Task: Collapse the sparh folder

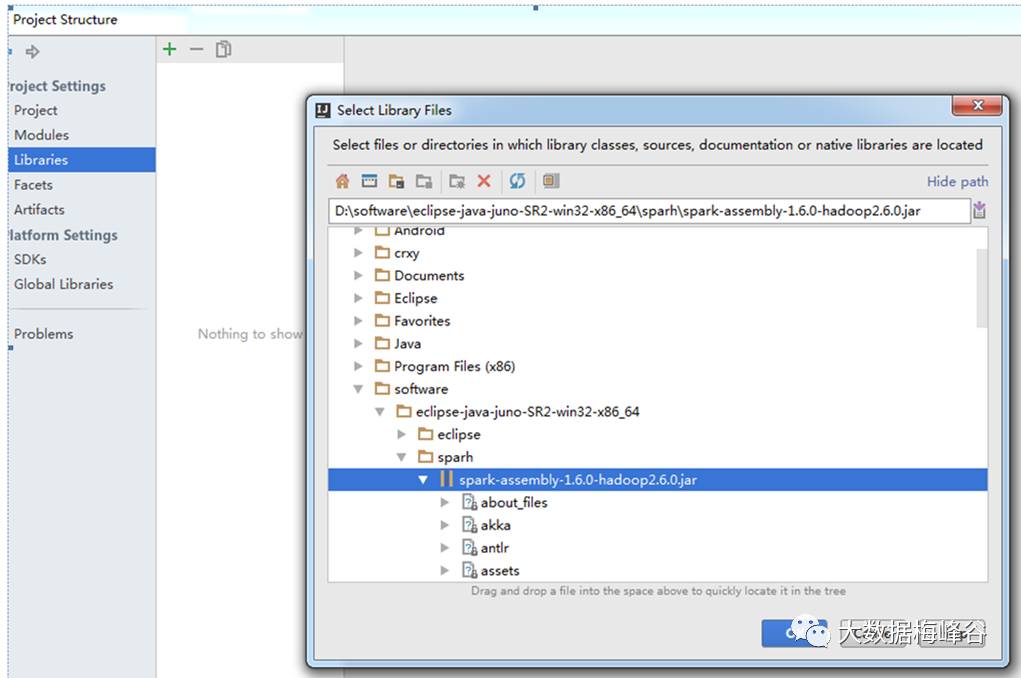Action: click(x=402, y=457)
